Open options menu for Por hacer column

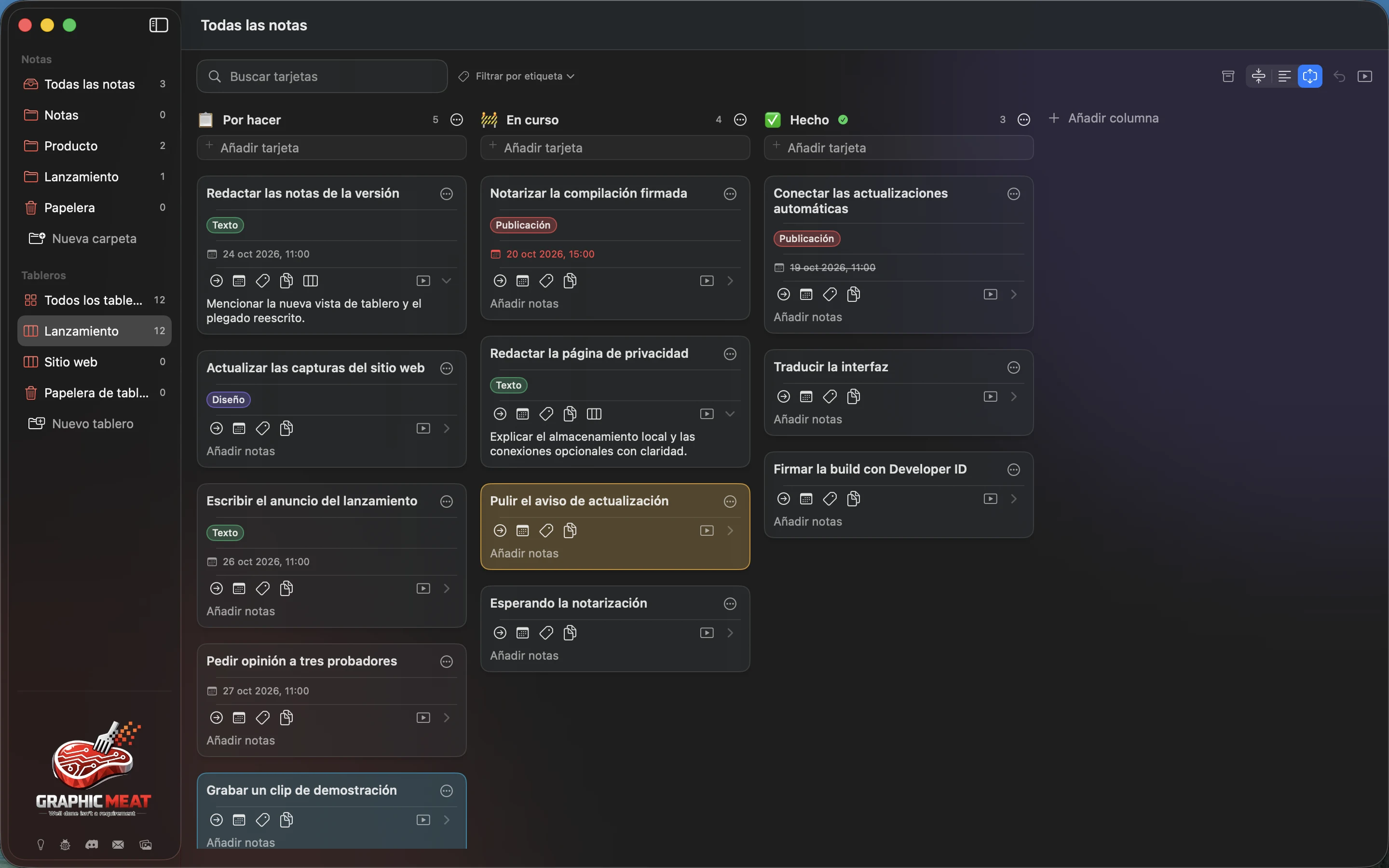[457, 120]
